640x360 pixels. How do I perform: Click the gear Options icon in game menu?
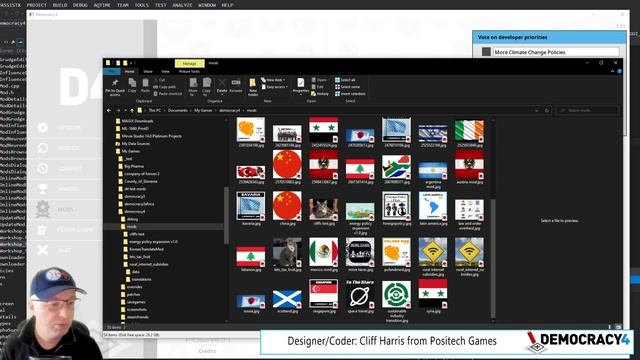[43, 128]
